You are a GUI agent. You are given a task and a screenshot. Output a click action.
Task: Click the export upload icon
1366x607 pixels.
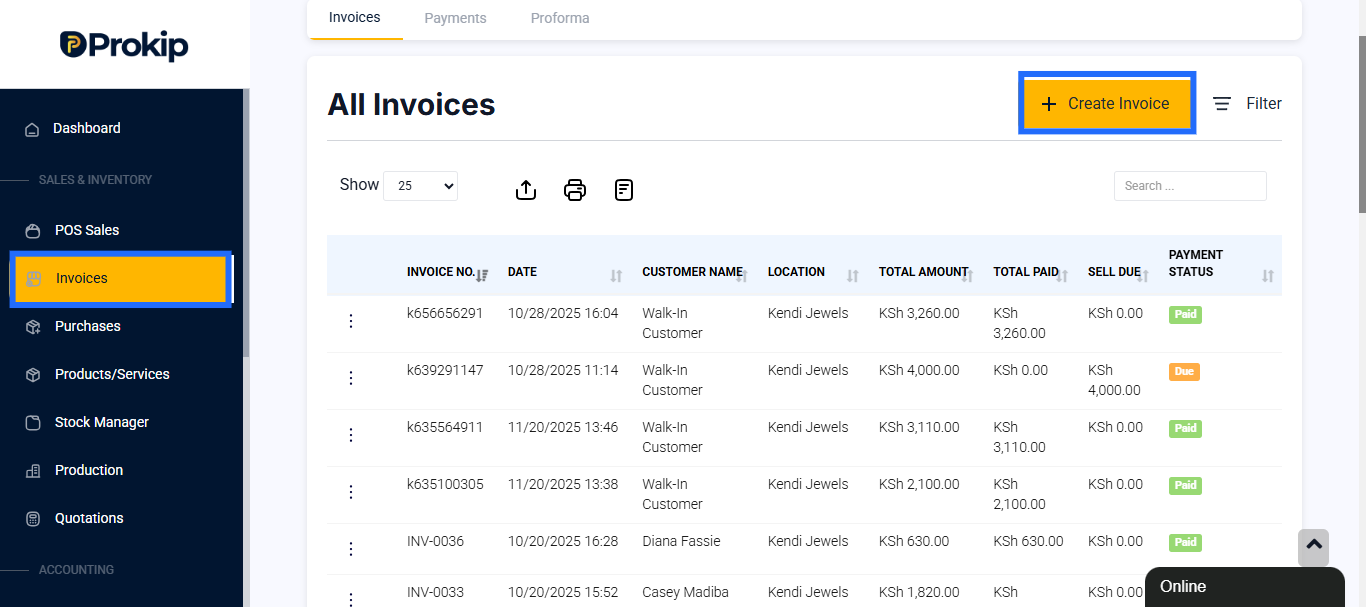coord(526,189)
